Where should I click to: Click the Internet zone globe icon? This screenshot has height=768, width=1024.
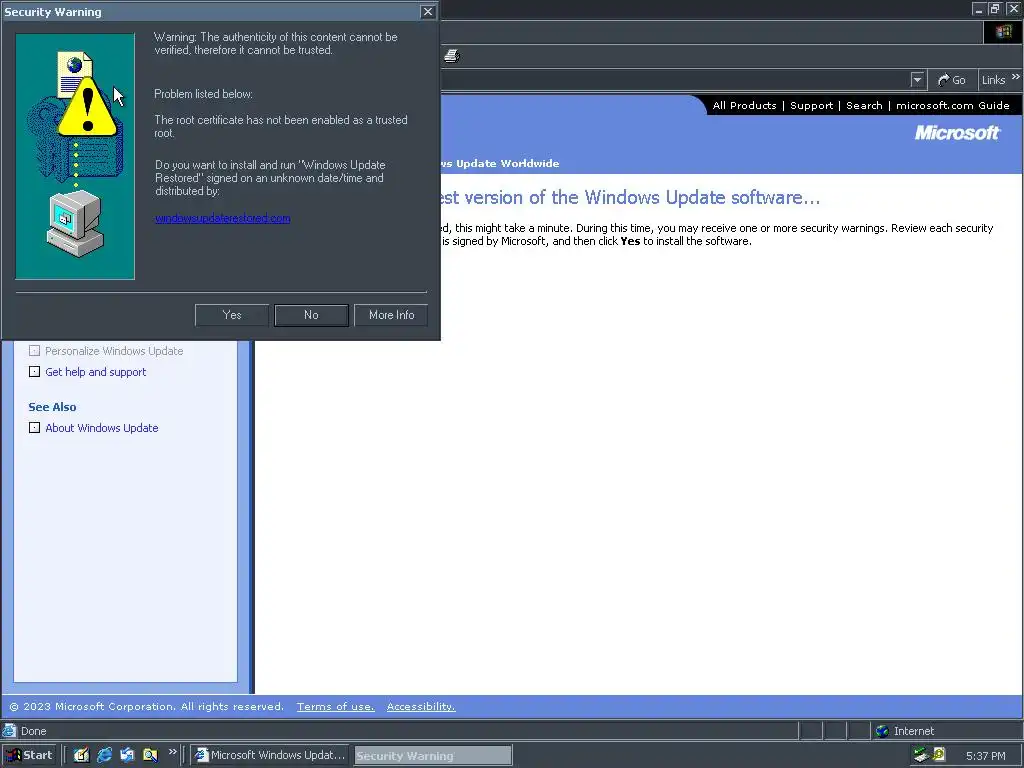[x=882, y=731]
